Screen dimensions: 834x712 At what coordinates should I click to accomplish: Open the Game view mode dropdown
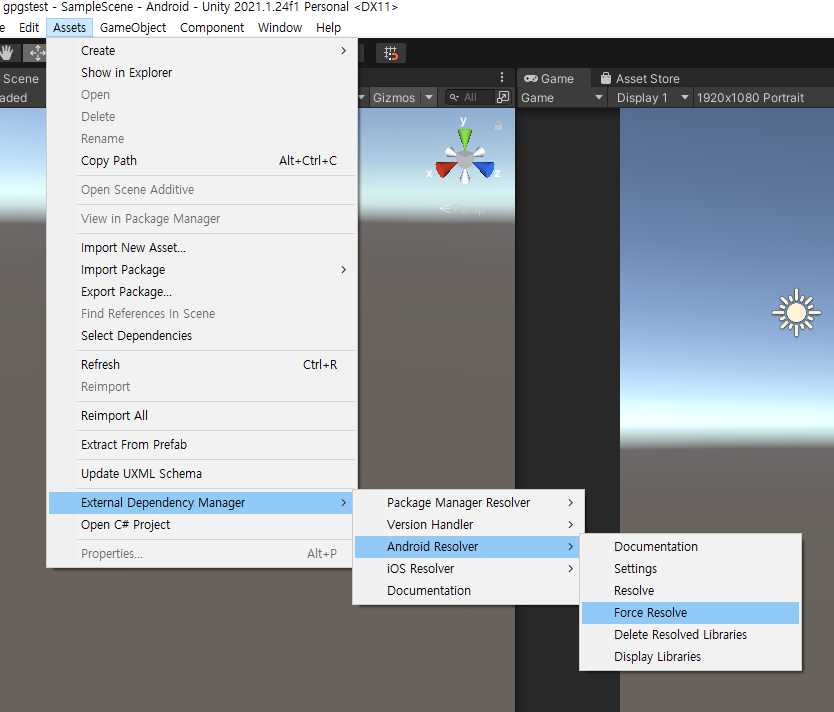coord(562,98)
